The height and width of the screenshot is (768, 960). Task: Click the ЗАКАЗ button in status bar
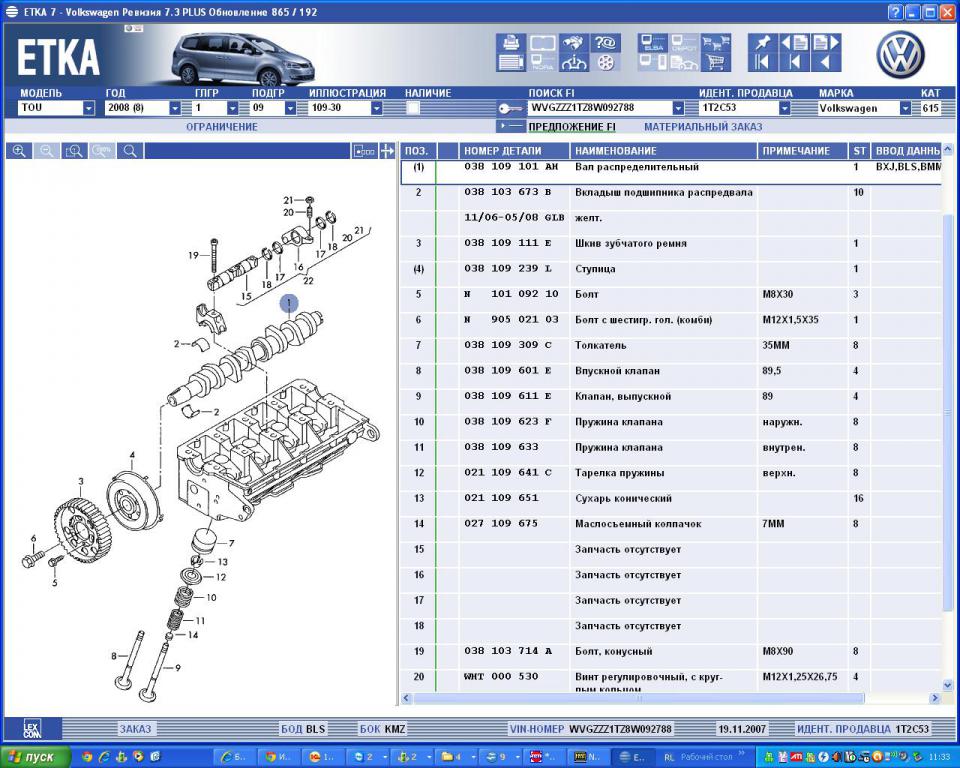coord(135,729)
